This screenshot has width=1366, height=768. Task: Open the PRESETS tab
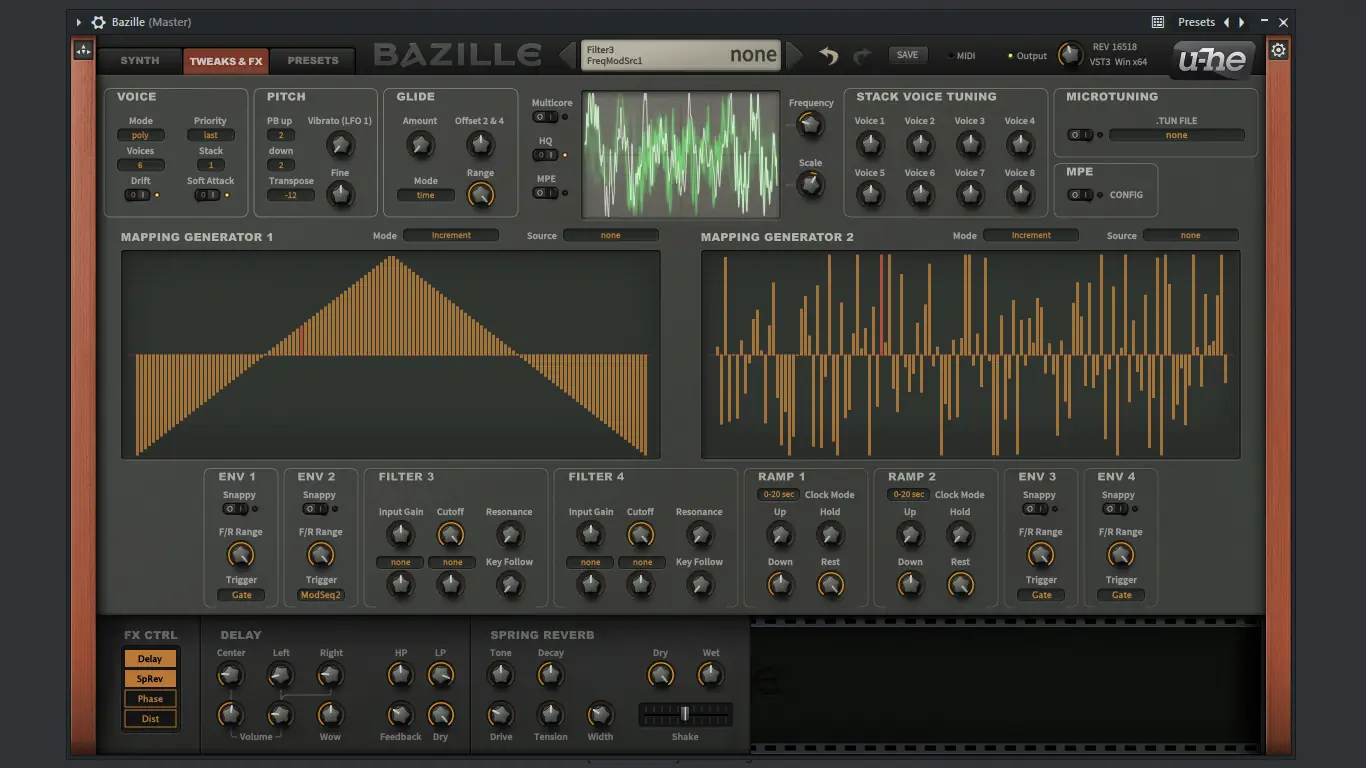pyautogui.click(x=313, y=60)
